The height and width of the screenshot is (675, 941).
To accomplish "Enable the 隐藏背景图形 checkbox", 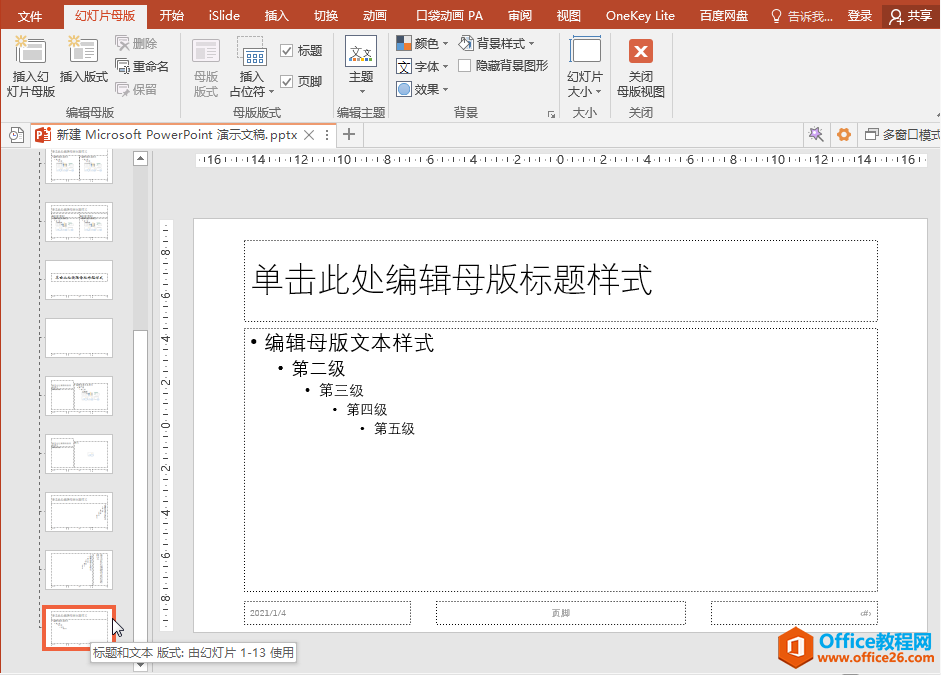I will (465, 66).
